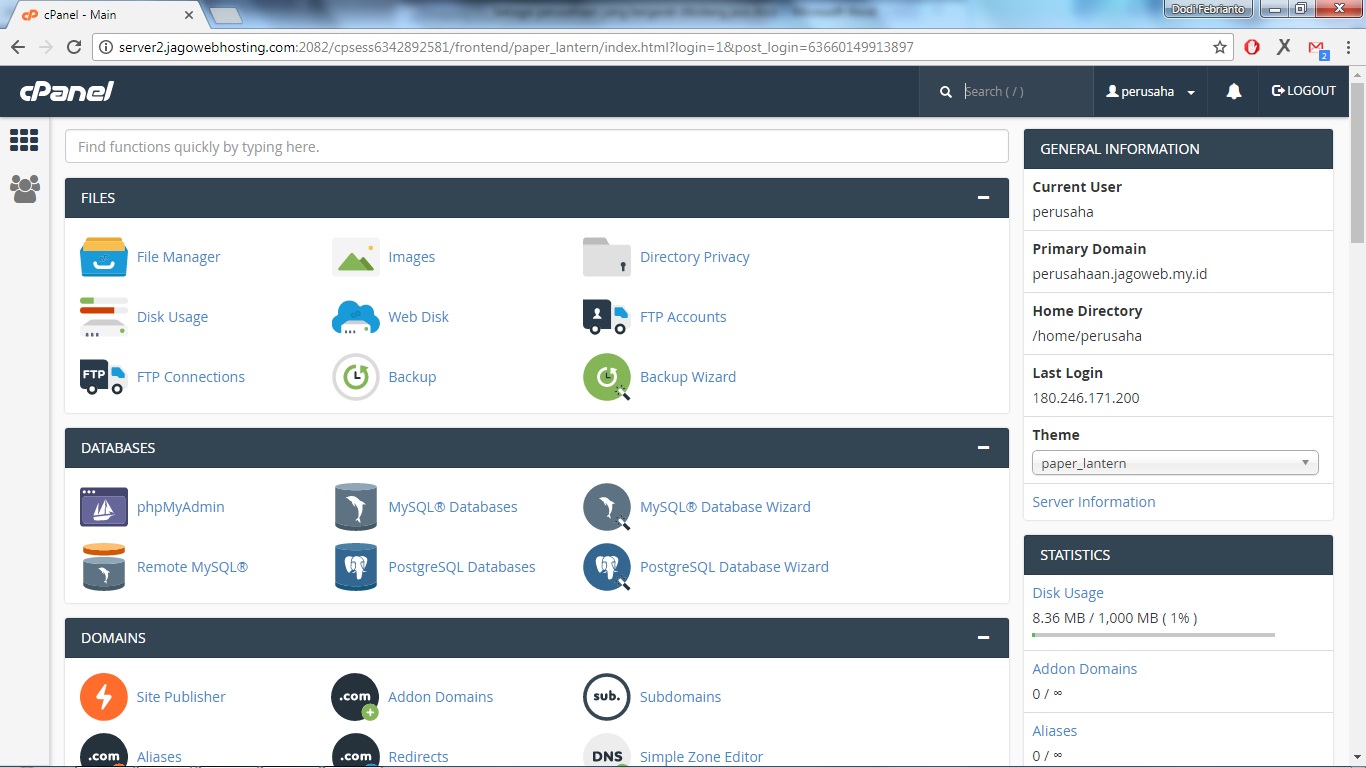Open the FTP Accounts link text
The height and width of the screenshot is (768, 1366).
(x=683, y=317)
